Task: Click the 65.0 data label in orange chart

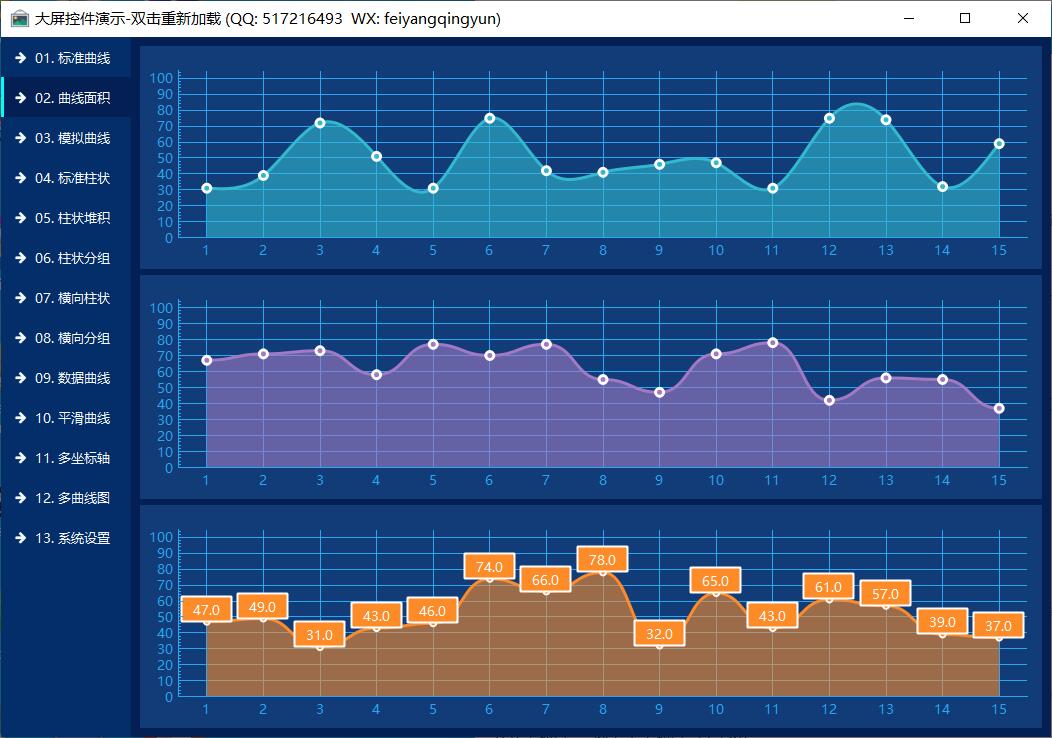Action: [715, 581]
